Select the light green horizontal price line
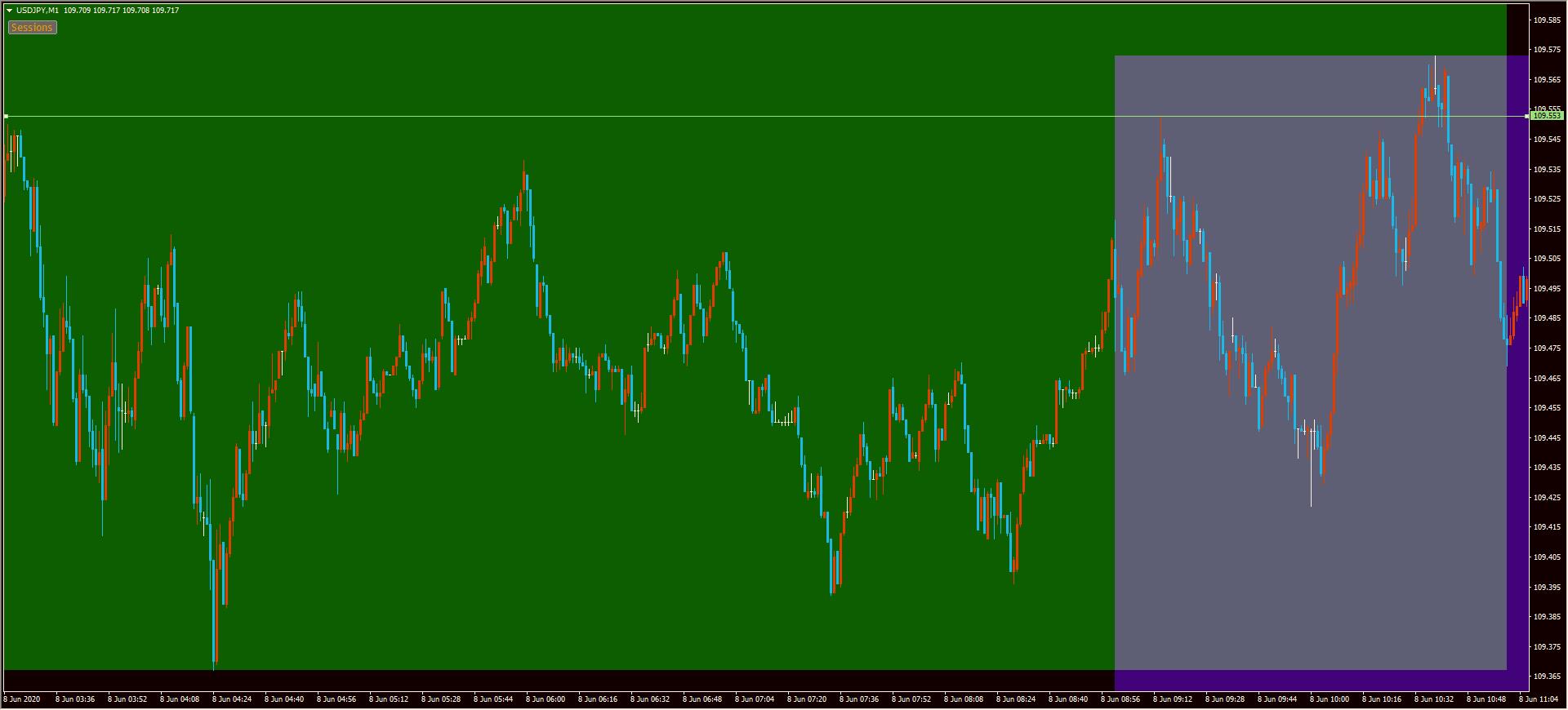This screenshot has width=1568, height=710. click(572, 116)
